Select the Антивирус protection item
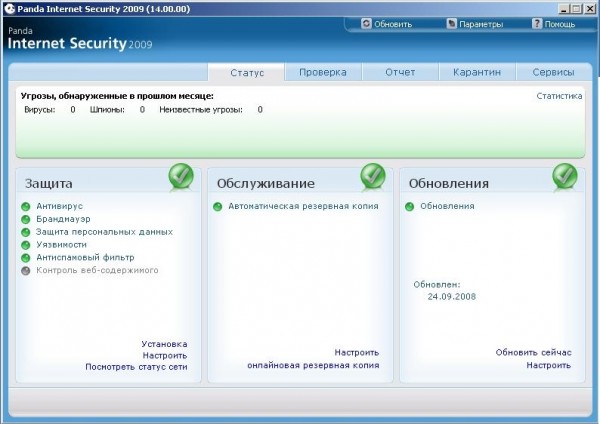This screenshot has height=424, width=600. pyautogui.click(x=59, y=206)
